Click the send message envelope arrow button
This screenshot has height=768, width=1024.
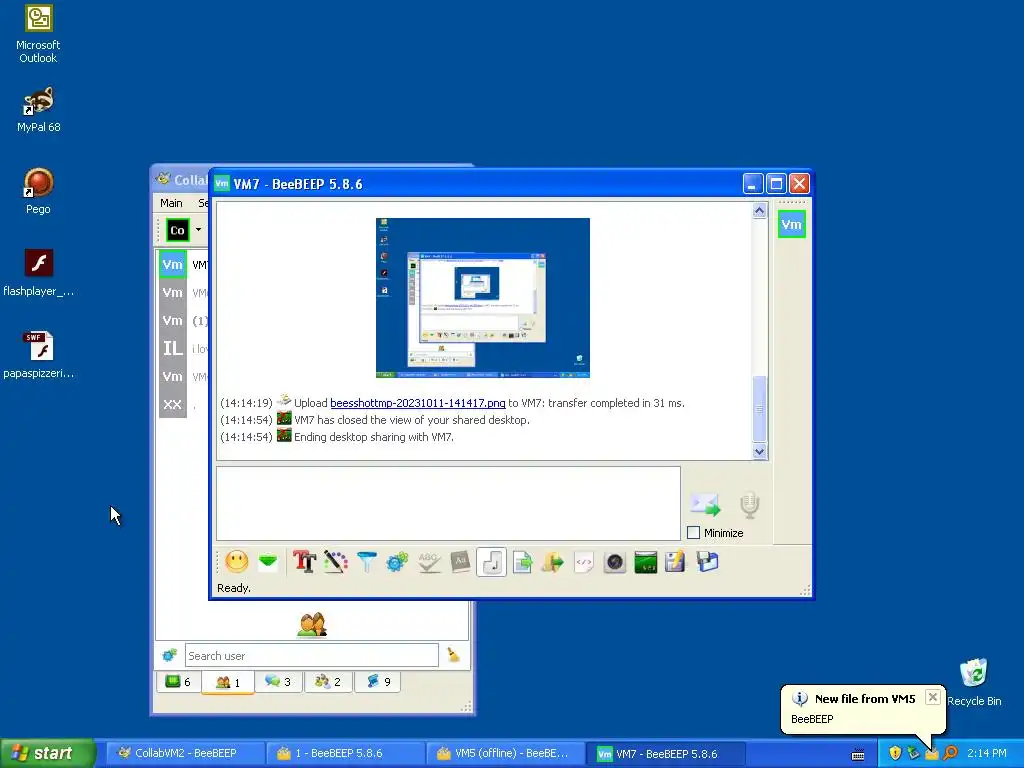(x=705, y=504)
